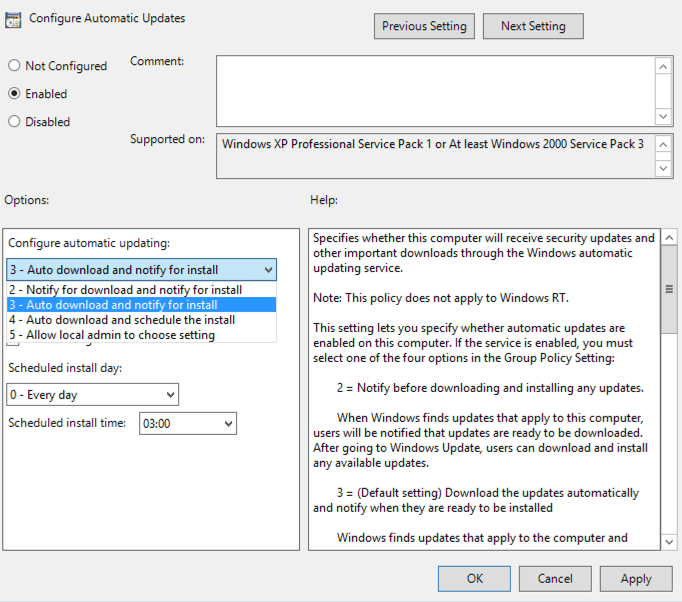The height and width of the screenshot is (602, 682).
Task: Click the '2 = Notify before downloading' help line
Action: (490, 388)
